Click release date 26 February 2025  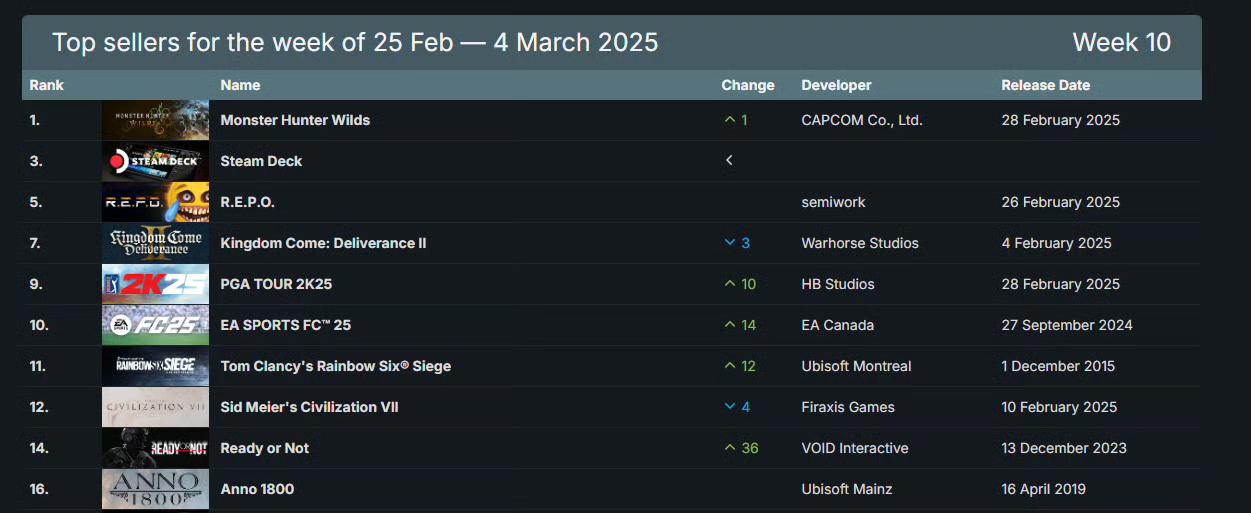point(1060,202)
